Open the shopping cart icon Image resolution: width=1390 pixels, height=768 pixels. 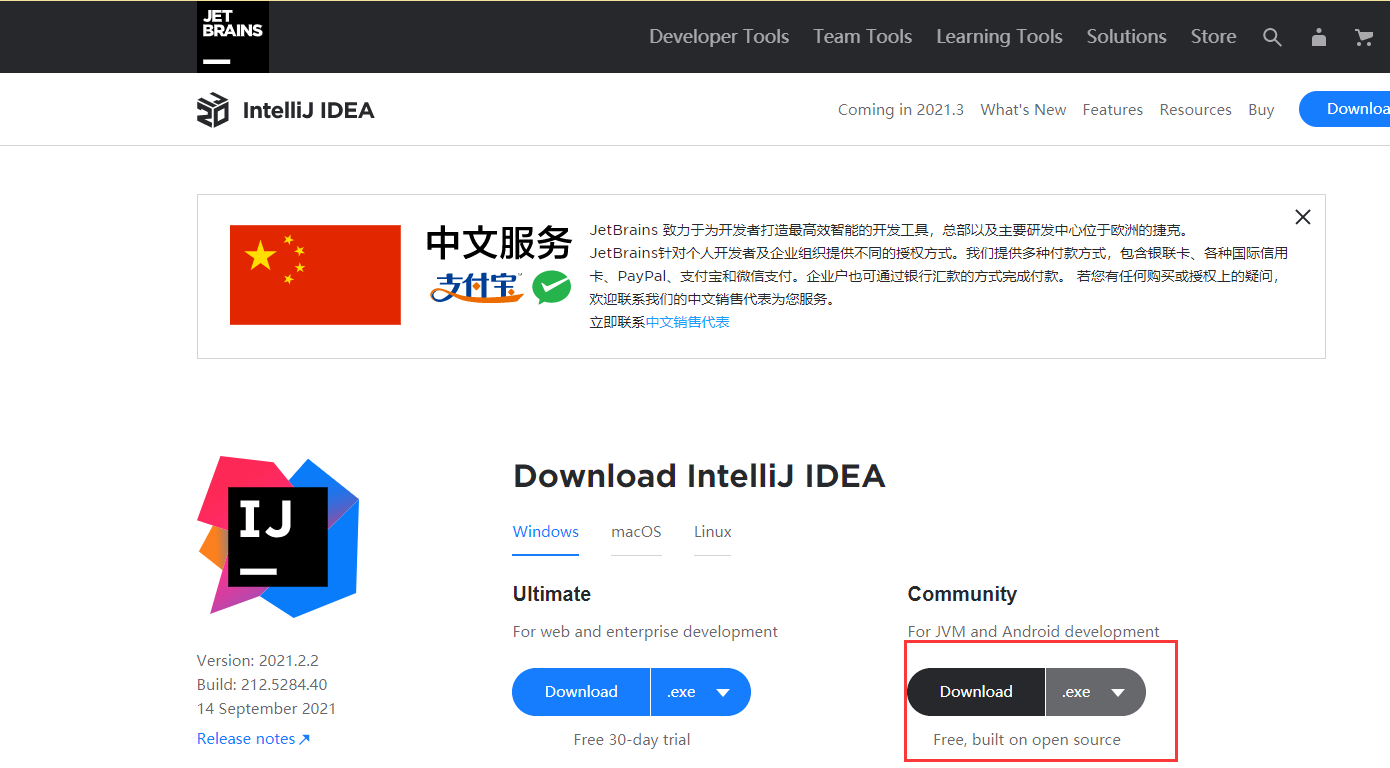[x=1364, y=37]
